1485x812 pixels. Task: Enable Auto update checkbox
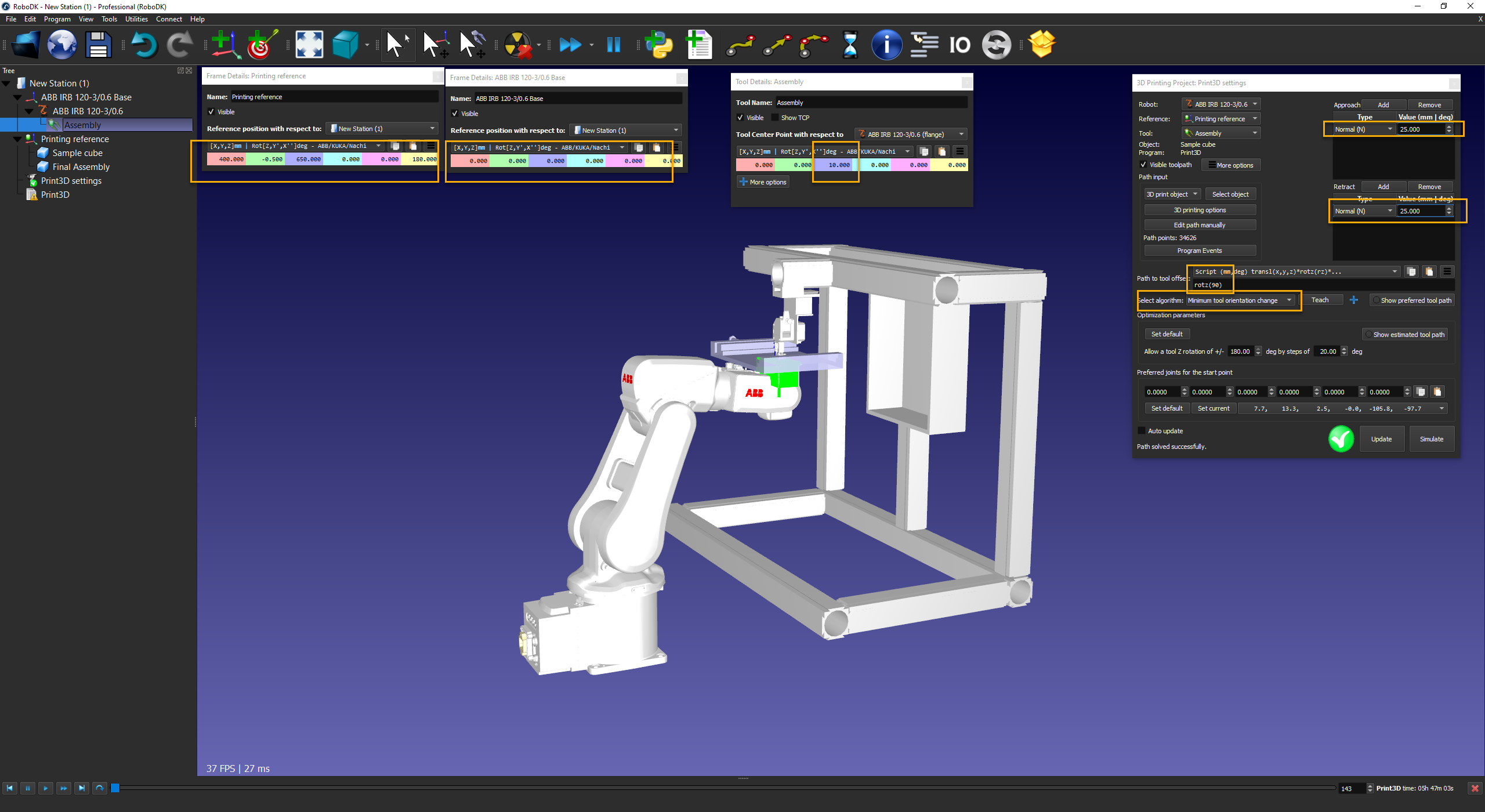[x=1142, y=431]
